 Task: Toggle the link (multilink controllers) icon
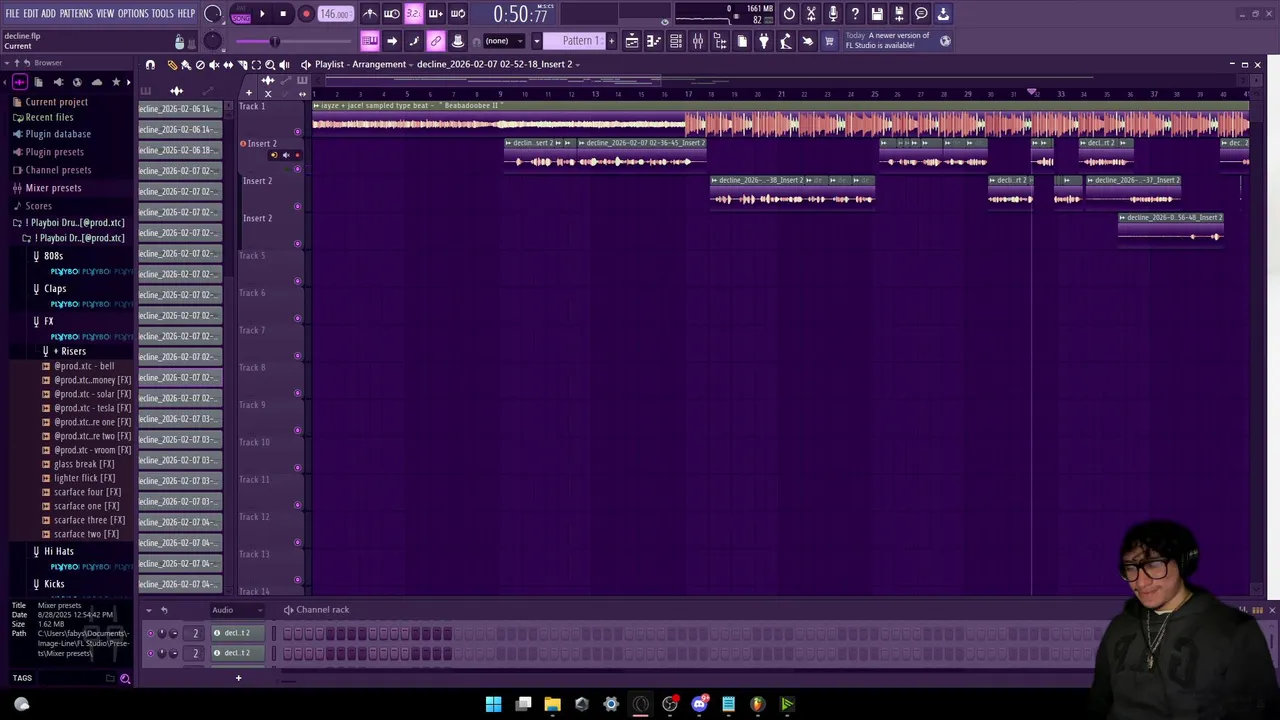click(x=436, y=41)
